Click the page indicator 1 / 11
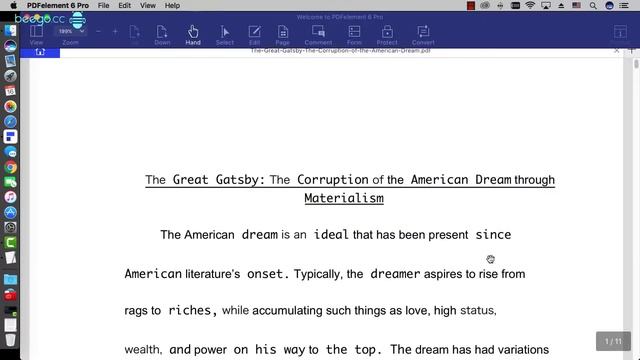Viewport: 640px width, 360px height. coord(613,341)
